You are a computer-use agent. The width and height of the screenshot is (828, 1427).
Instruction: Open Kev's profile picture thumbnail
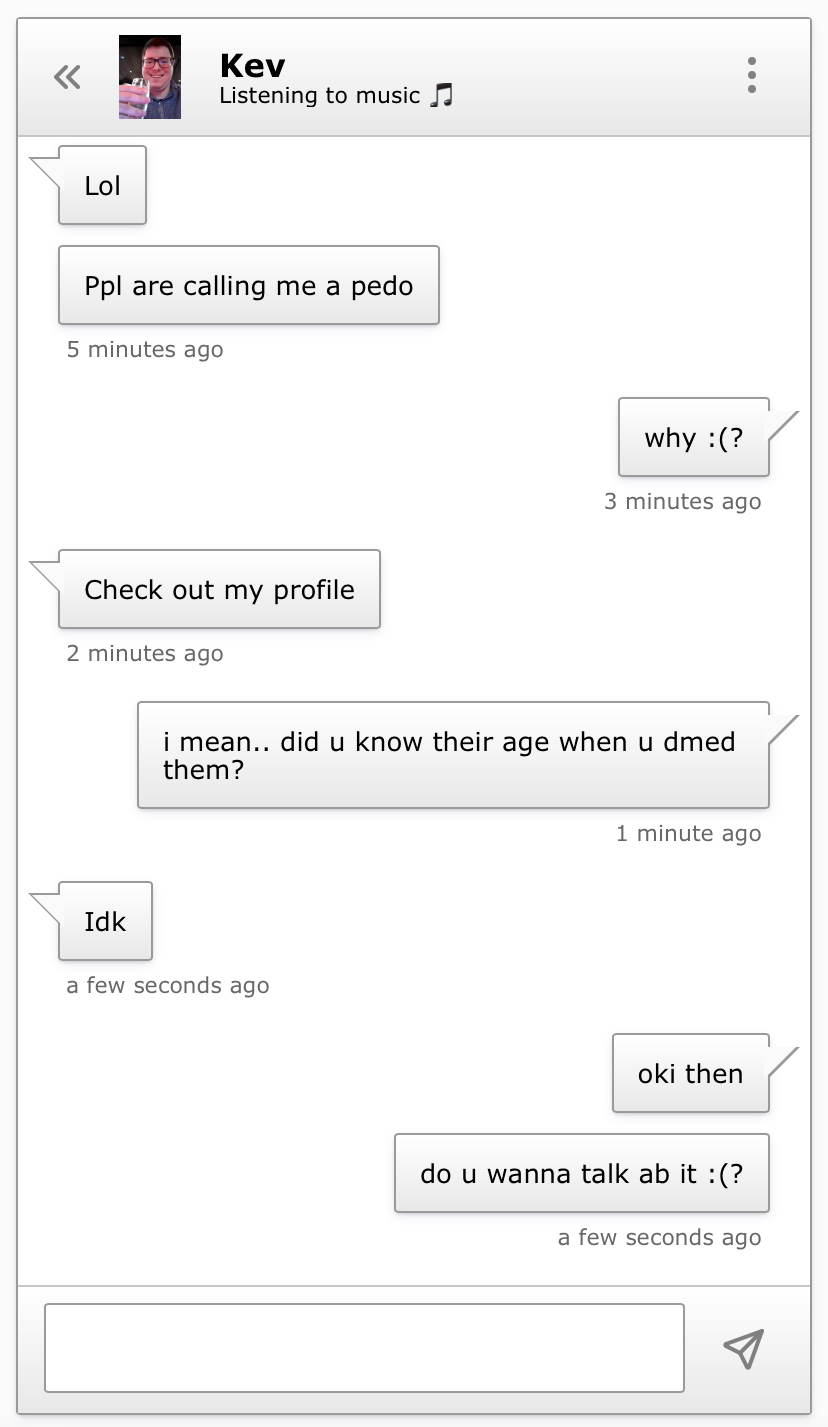pos(150,77)
